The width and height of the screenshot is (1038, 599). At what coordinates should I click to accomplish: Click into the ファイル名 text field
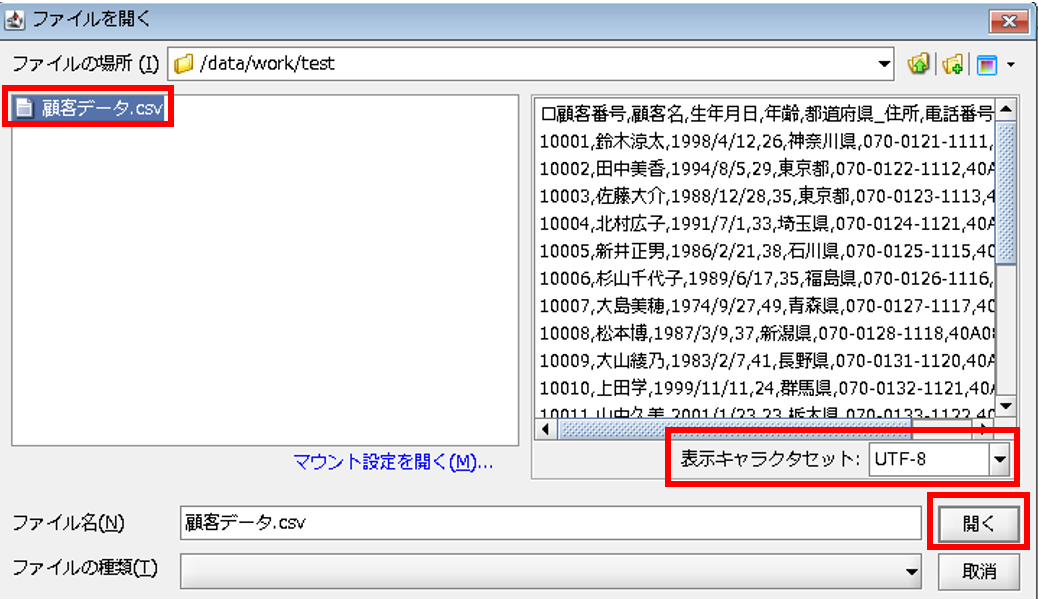point(550,522)
